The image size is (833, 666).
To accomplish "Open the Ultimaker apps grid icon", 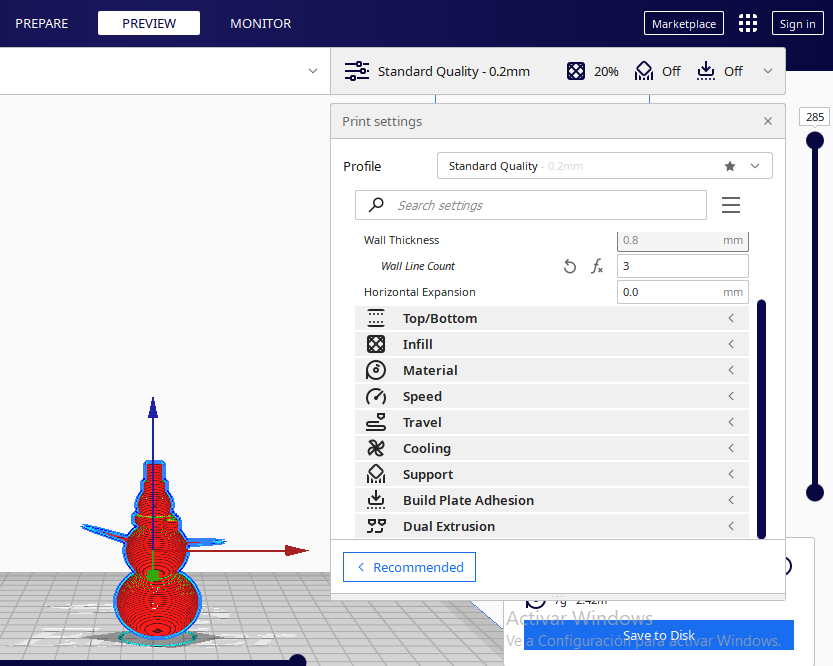I will point(747,23).
